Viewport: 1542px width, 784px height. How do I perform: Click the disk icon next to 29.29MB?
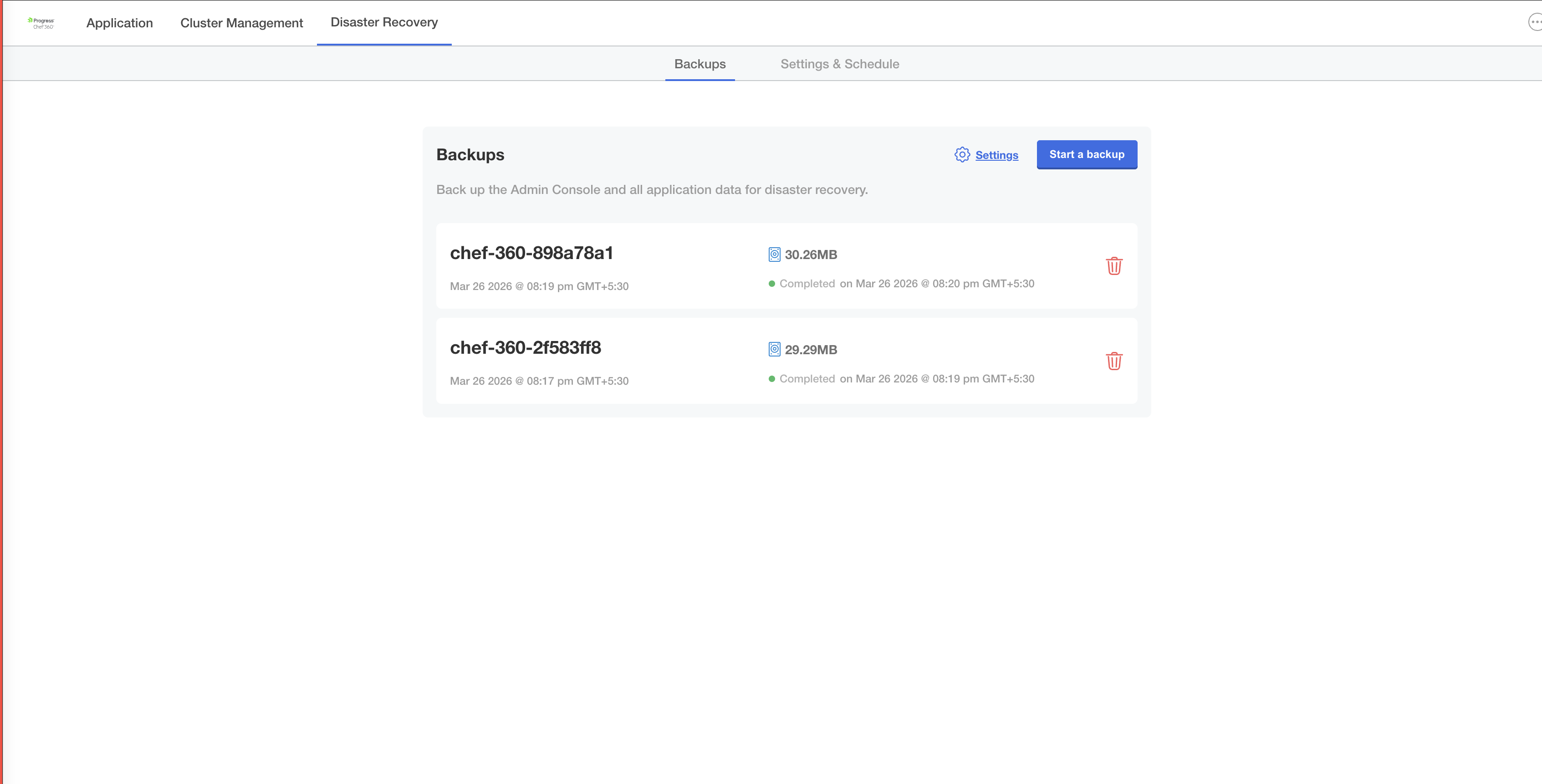(773, 349)
